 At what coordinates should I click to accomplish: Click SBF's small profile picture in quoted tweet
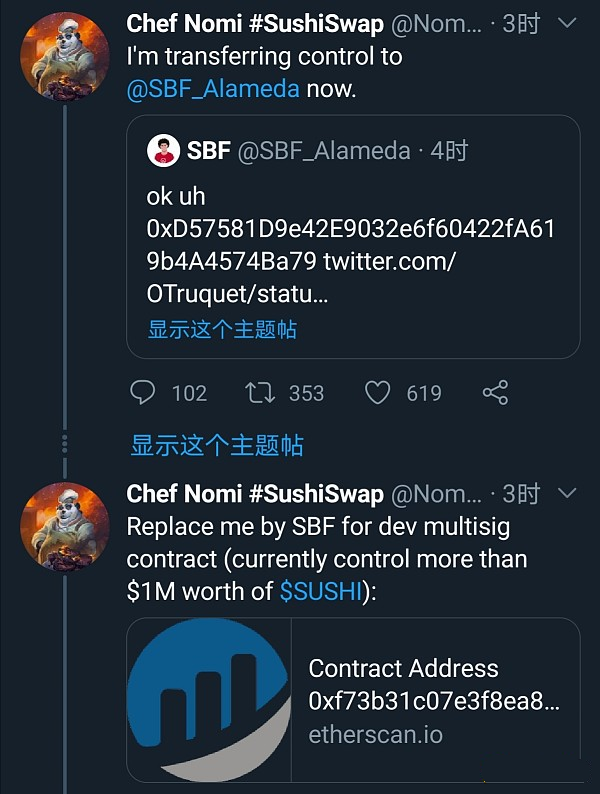click(x=163, y=151)
